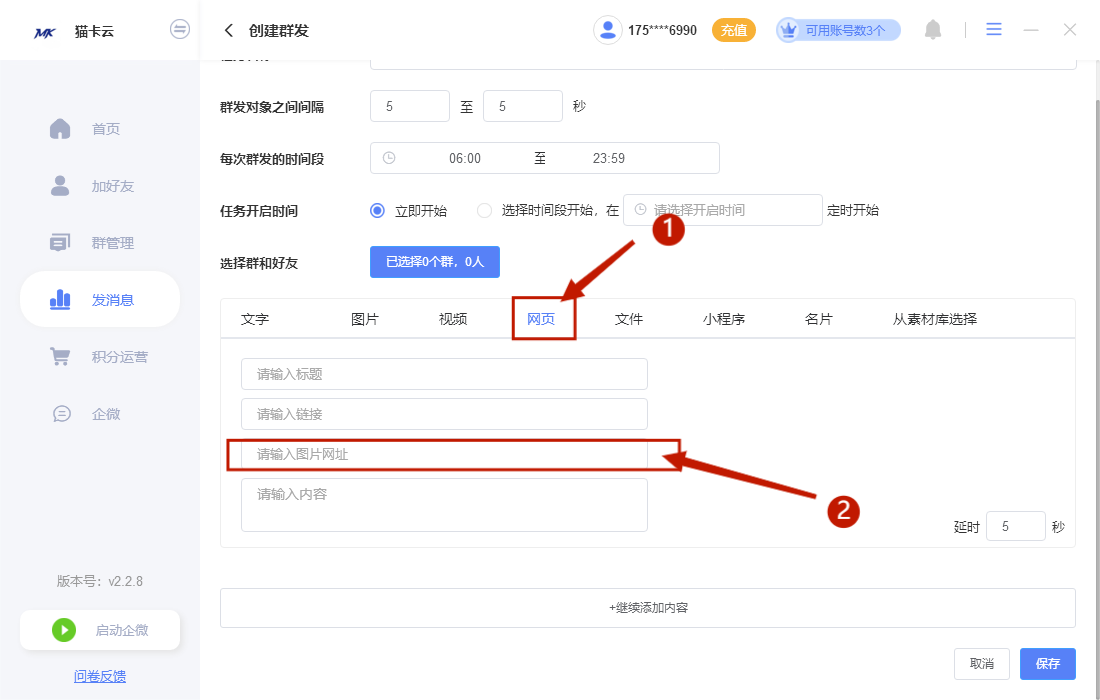Click +继续添加内容 button
Viewport: 1100px width, 700px height.
(x=648, y=608)
